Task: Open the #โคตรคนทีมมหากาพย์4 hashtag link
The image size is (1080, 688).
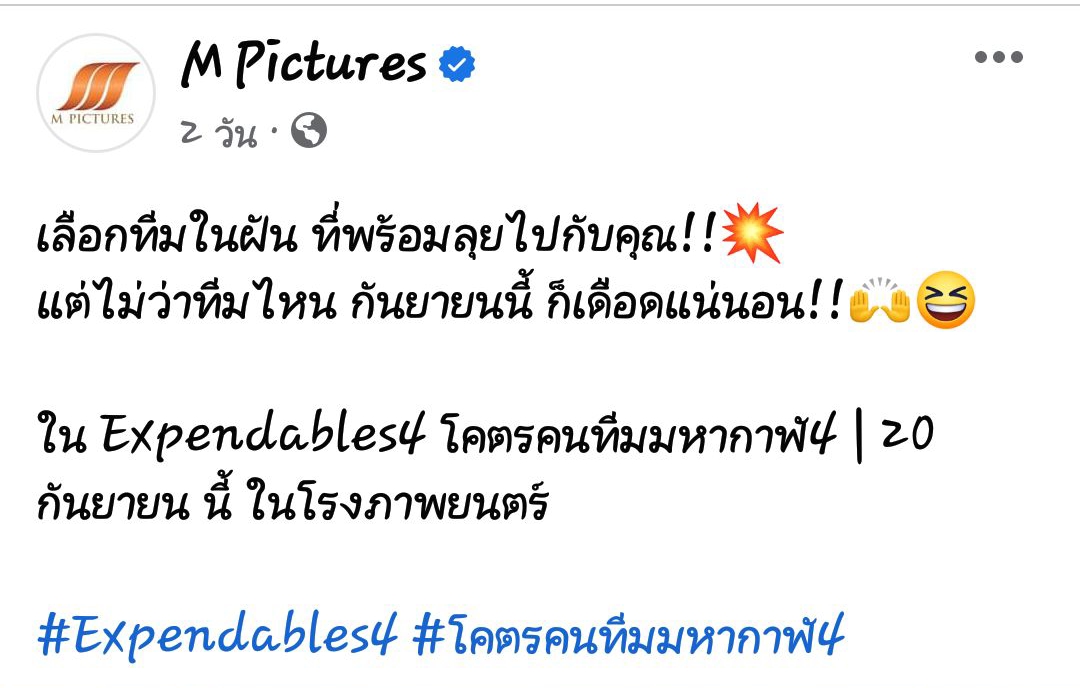Action: [629, 635]
